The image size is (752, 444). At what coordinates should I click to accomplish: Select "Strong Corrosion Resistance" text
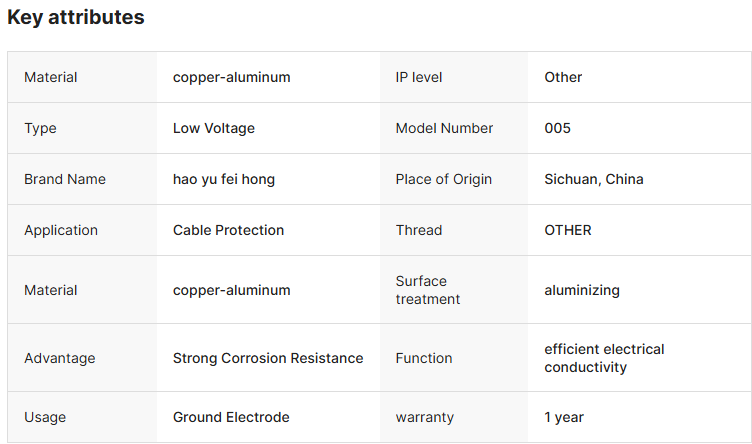click(x=268, y=358)
